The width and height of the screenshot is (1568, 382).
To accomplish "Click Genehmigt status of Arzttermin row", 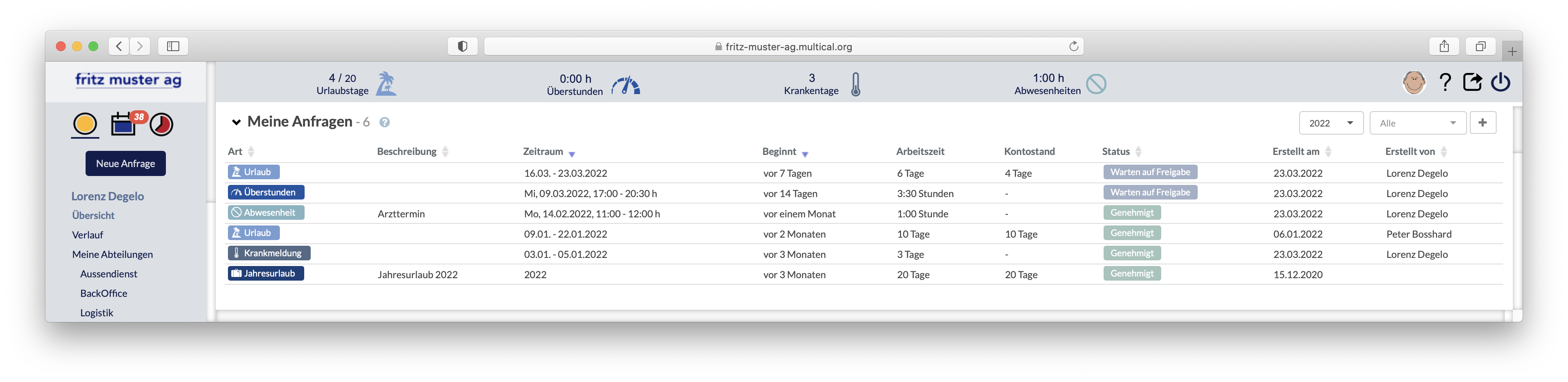I will [1132, 212].
